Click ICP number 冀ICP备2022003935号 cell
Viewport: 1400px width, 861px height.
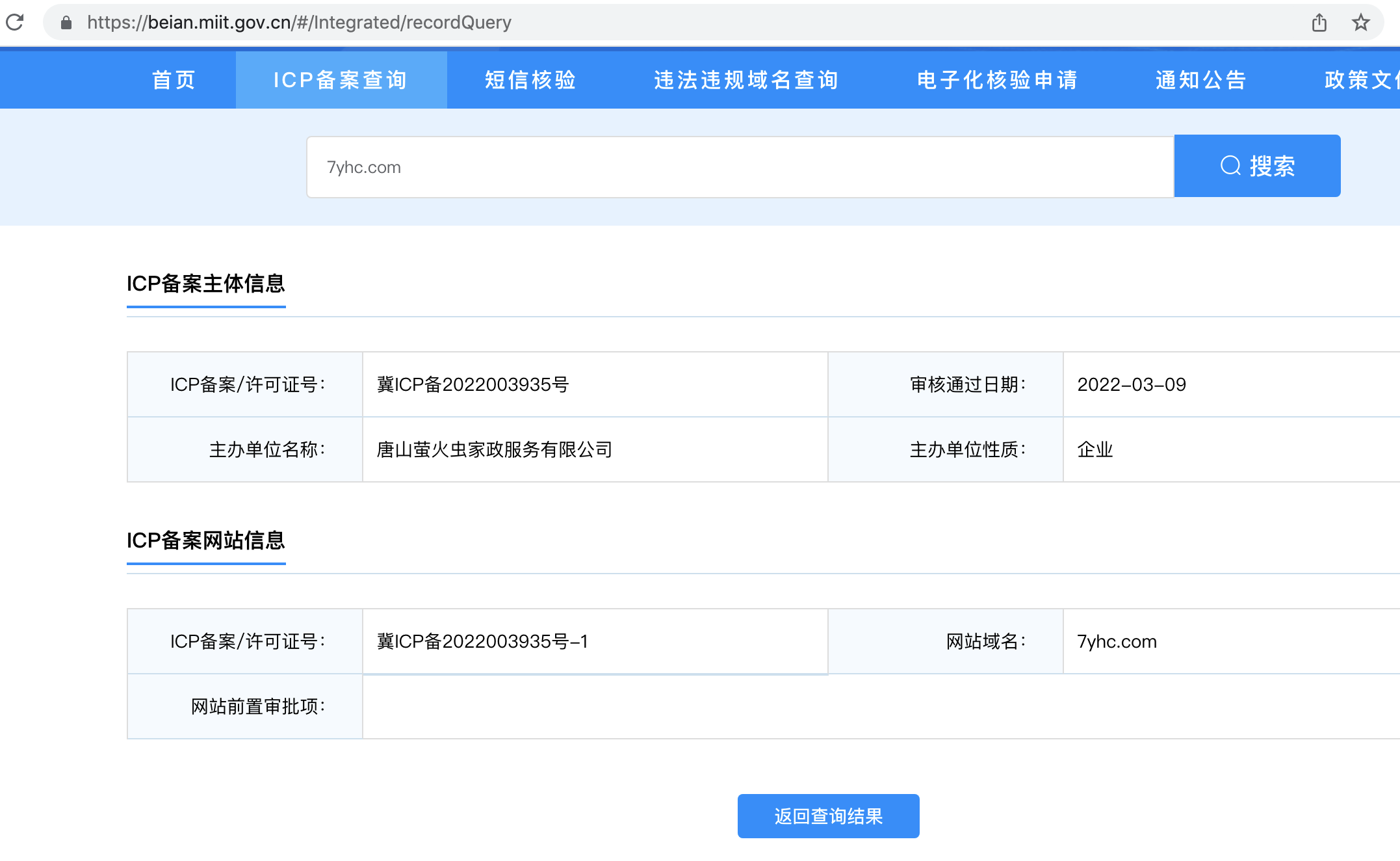(x=473, y=384)
